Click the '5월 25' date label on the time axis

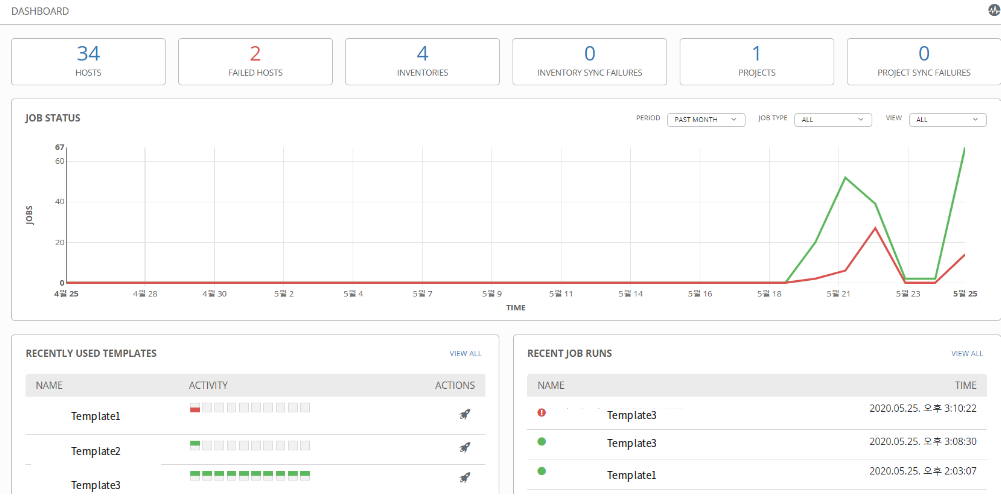pos(965,294)
